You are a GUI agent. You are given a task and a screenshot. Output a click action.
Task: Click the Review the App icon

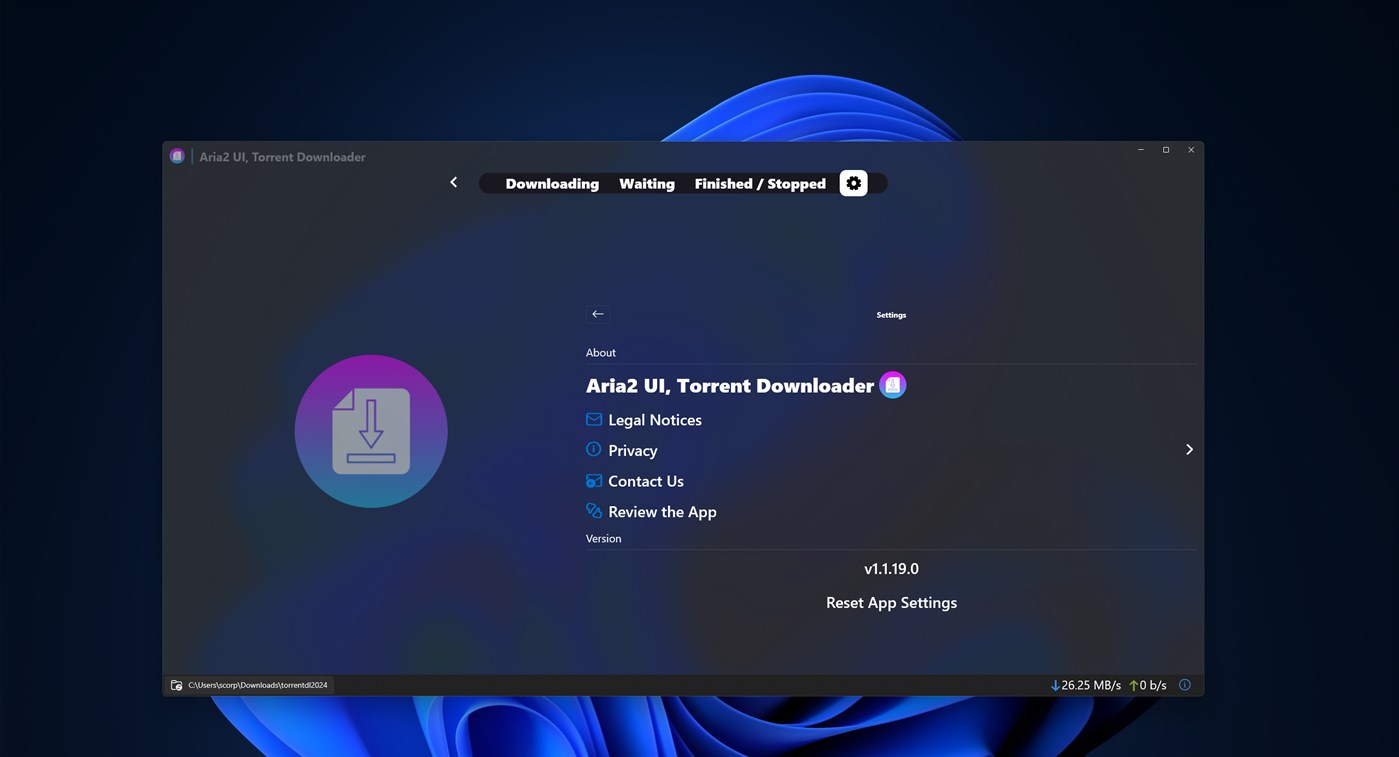[593, 511]
